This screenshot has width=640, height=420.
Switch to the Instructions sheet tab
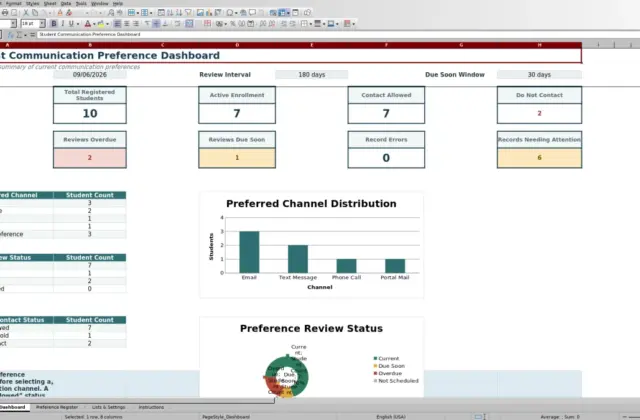coord(151,407)
